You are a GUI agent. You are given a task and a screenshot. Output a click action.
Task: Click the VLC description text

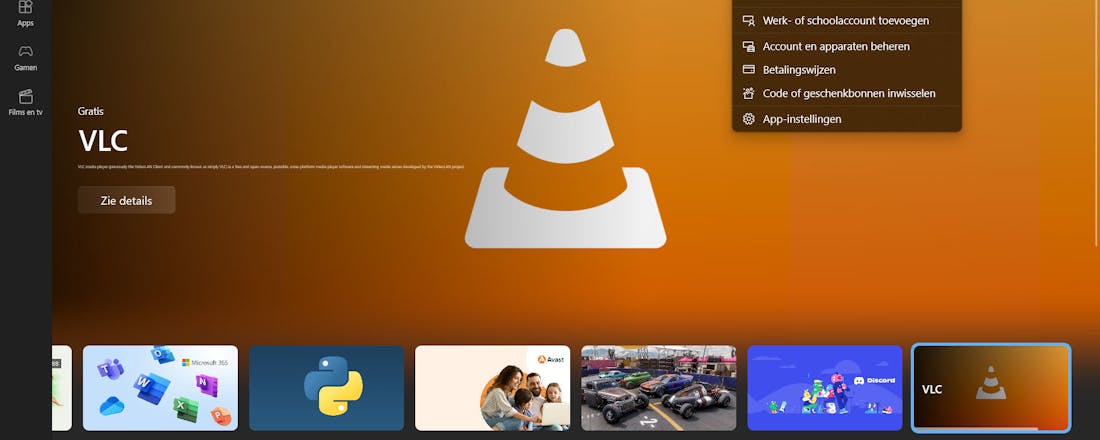pos(271,167)
